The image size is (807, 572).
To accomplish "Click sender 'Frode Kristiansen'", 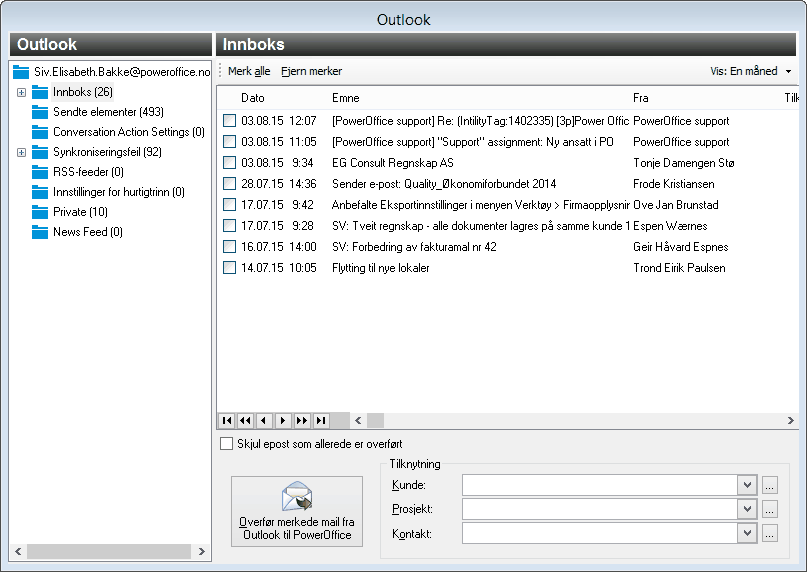I will click(674, 184).
